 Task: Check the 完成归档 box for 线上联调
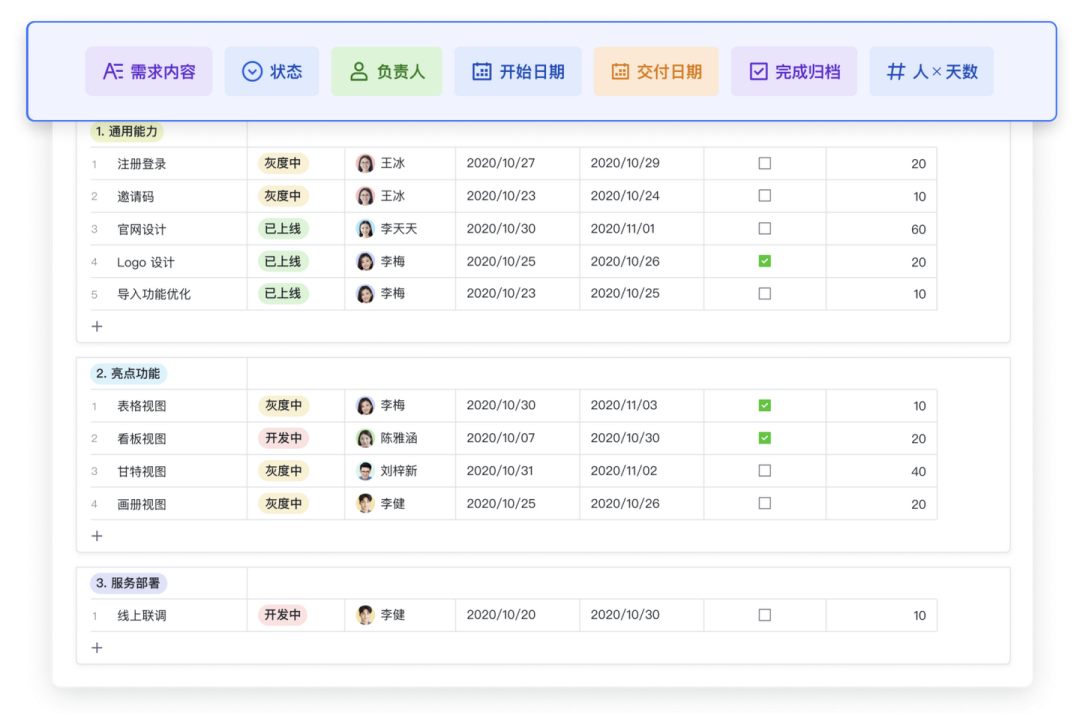[x=765, y=615]
